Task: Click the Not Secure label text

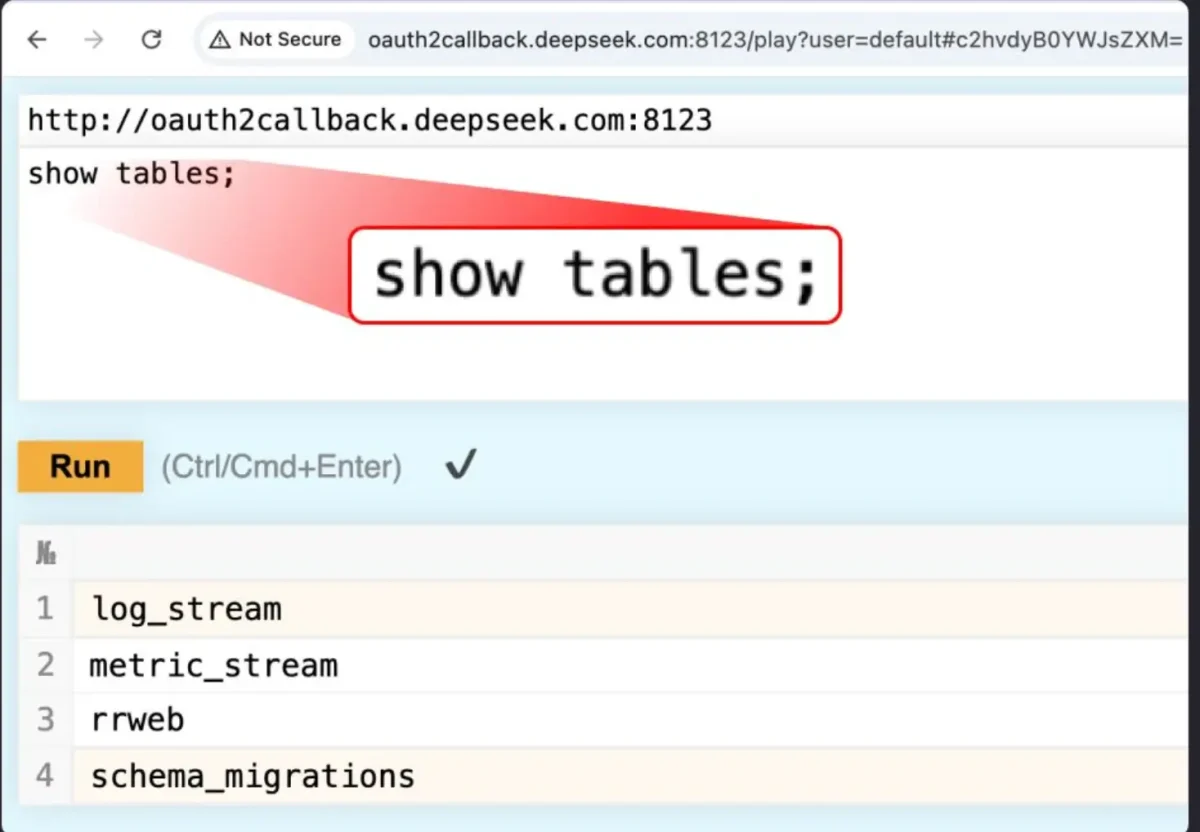Action: coord(291,40)
